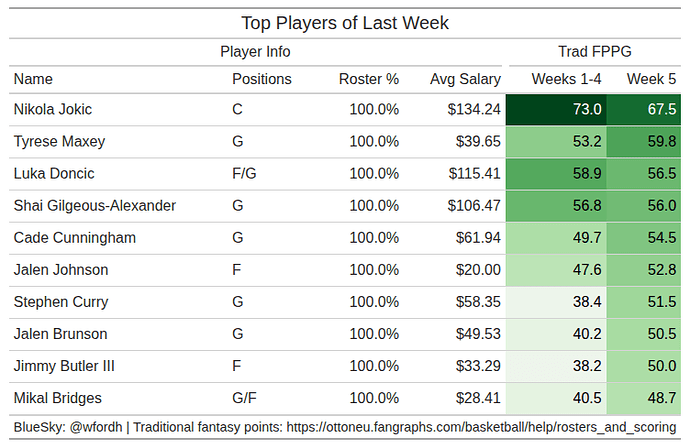The width and height of the screenshot is (690, 447).
Task: Click the Trad FPPG group header
Action: [595, 52]
